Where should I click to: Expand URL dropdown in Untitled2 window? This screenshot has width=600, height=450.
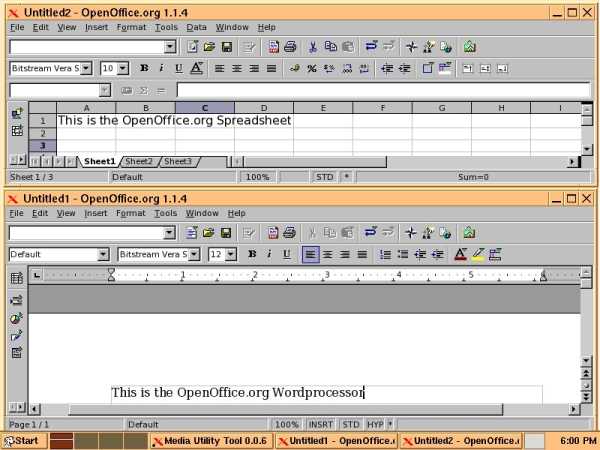coord(170,47)
